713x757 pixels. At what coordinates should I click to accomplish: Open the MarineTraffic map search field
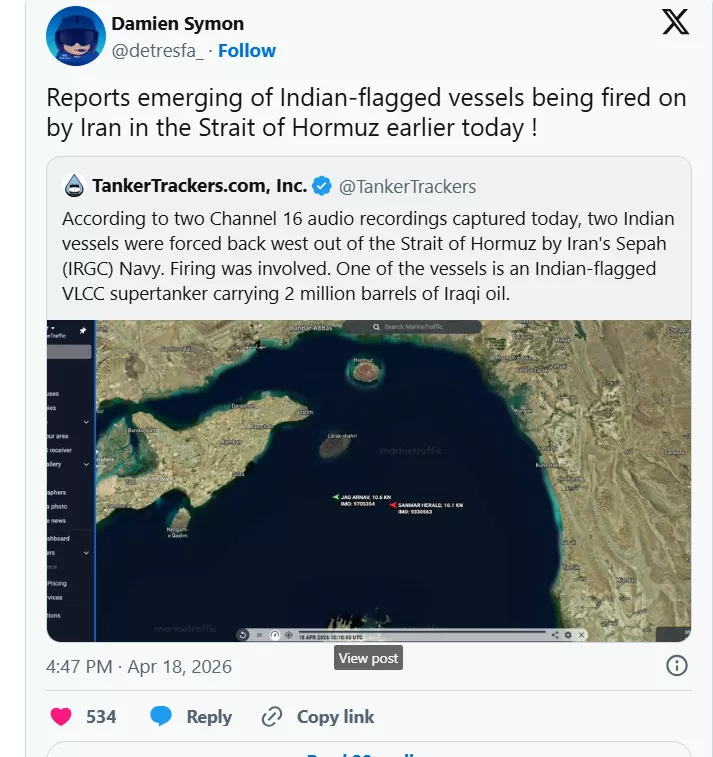(x=425, y=327)
